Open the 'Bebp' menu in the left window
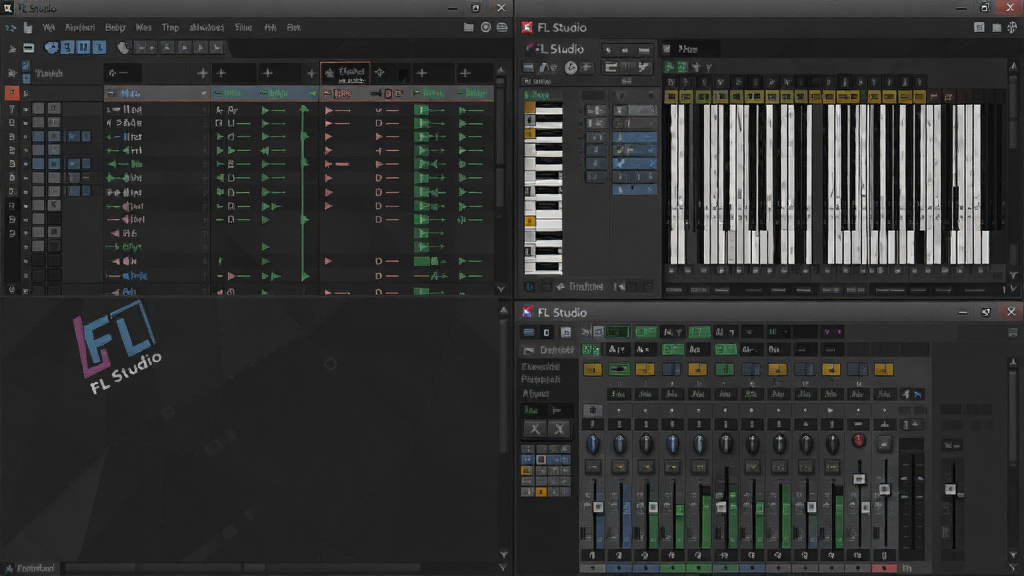Viewport: 1024px width, 576px height. (115, 27)
